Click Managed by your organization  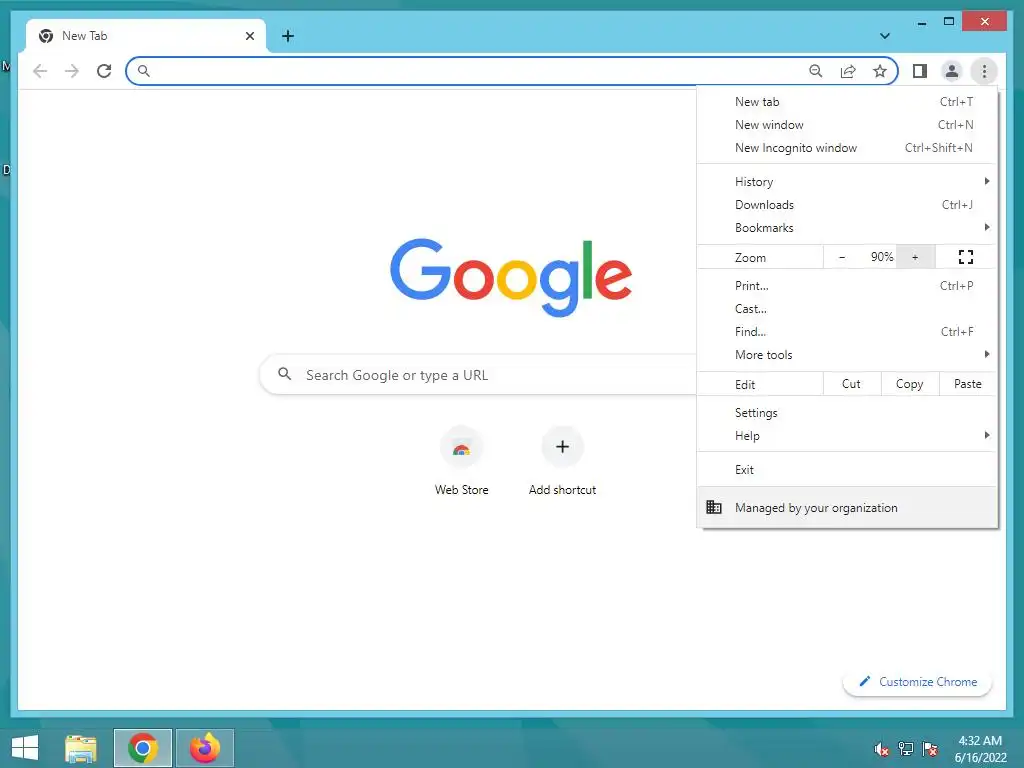pyautogui.click(x=847, y=507)
